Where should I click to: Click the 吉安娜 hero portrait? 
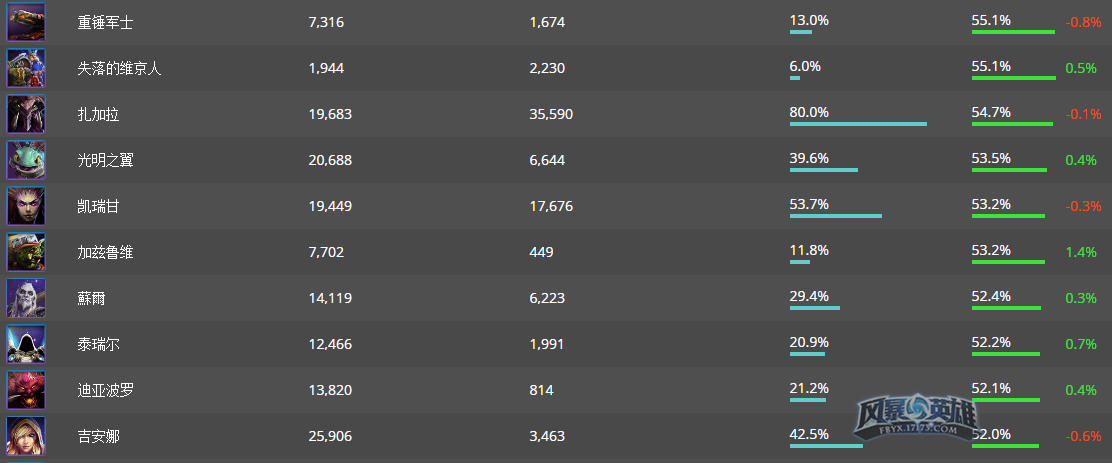[26, 436]
